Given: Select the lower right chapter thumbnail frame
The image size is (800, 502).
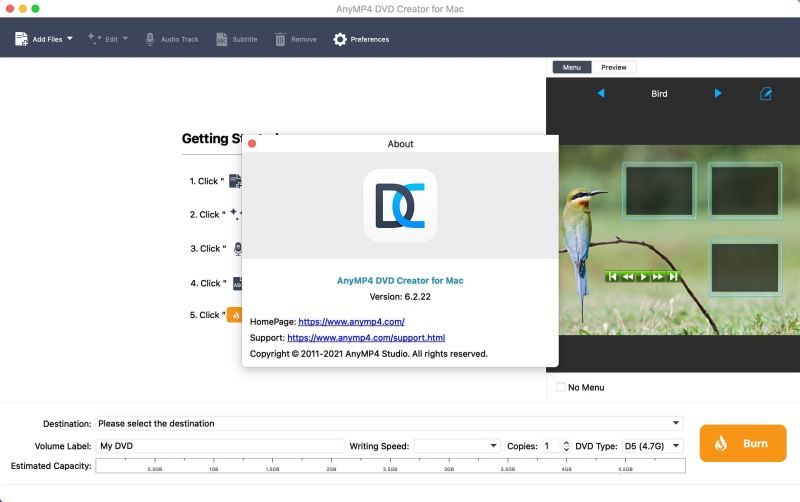Looking at the screenshot, I should 745,268.
